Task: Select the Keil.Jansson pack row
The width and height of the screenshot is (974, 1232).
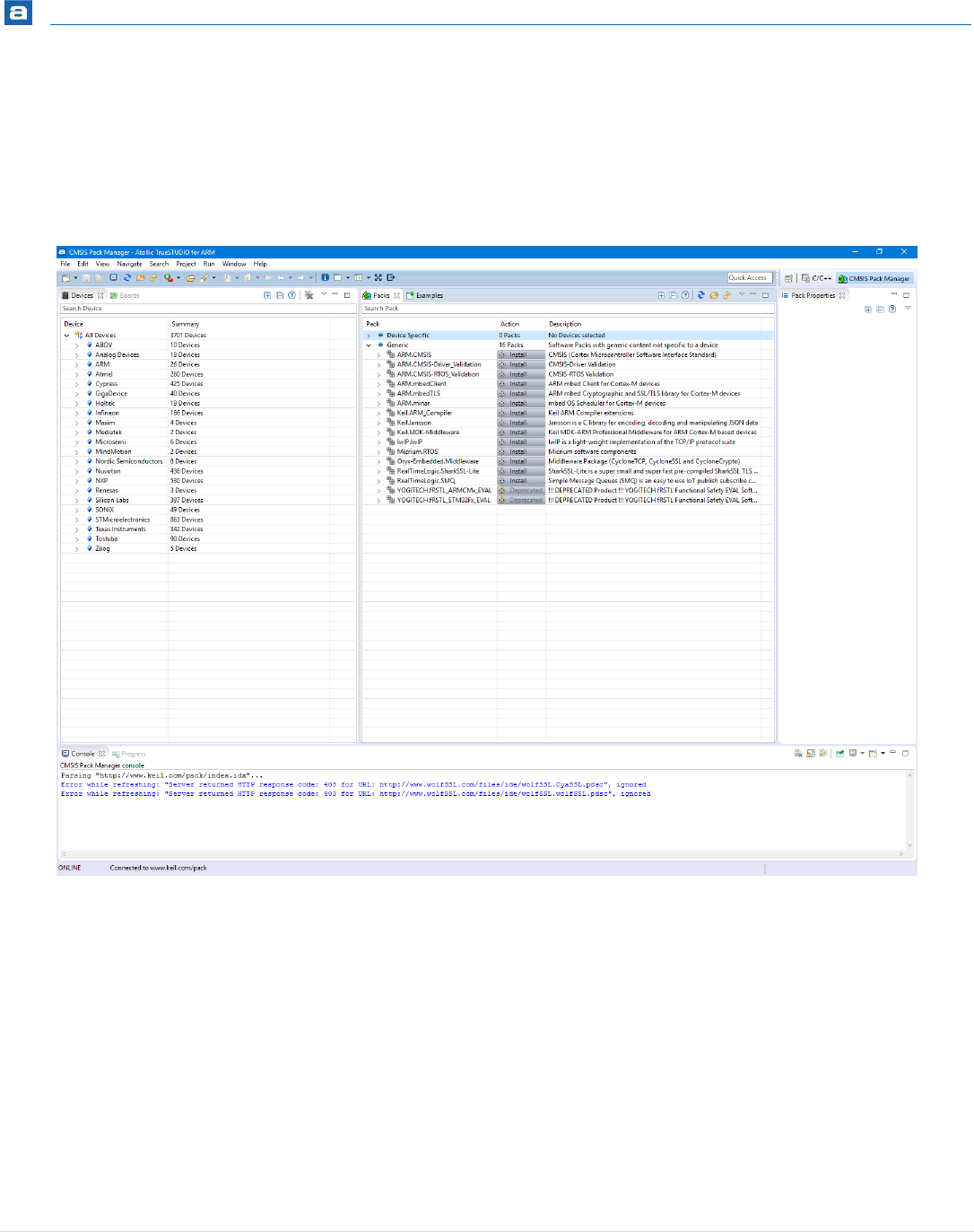Action: tap(569, 423)
